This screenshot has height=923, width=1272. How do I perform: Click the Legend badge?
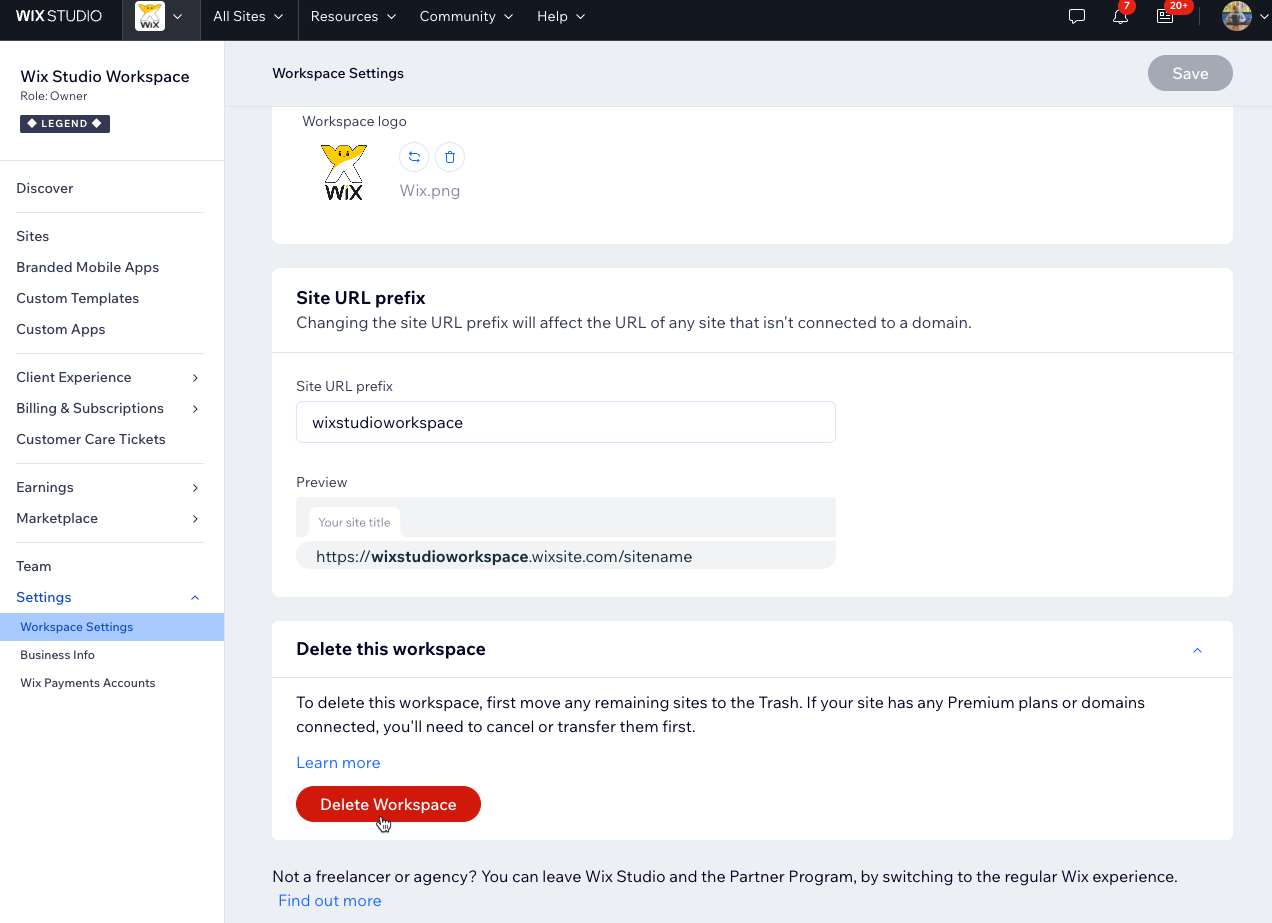pos(65,124)
